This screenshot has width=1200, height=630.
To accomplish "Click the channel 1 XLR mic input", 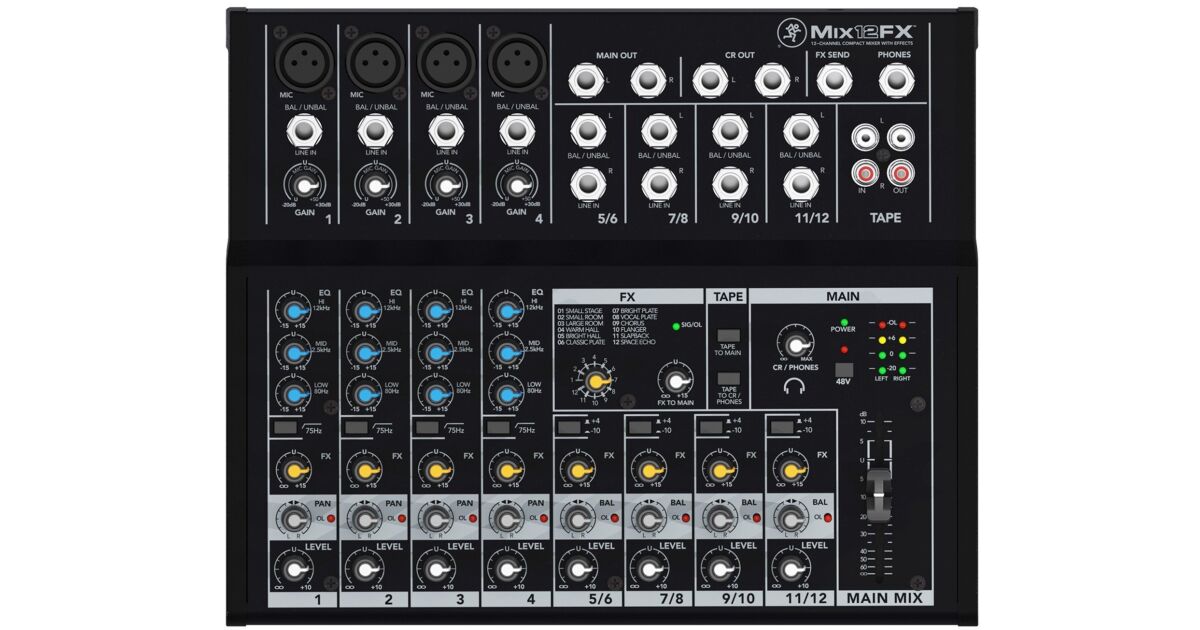I will tap(304, 62).
